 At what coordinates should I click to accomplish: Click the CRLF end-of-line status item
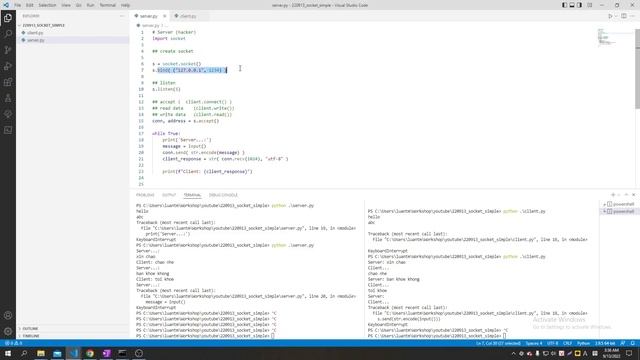click(567, 343)
